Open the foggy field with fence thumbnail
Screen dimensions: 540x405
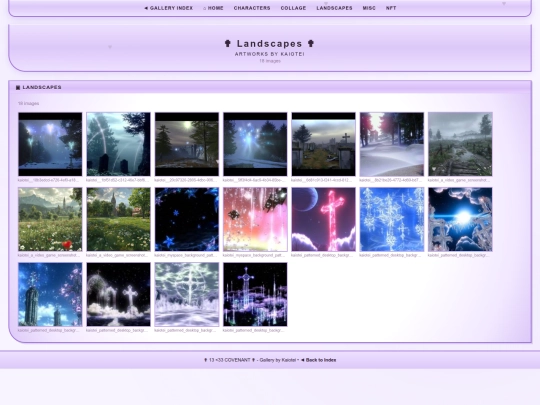pyautogui.click(x=460, y=144)
